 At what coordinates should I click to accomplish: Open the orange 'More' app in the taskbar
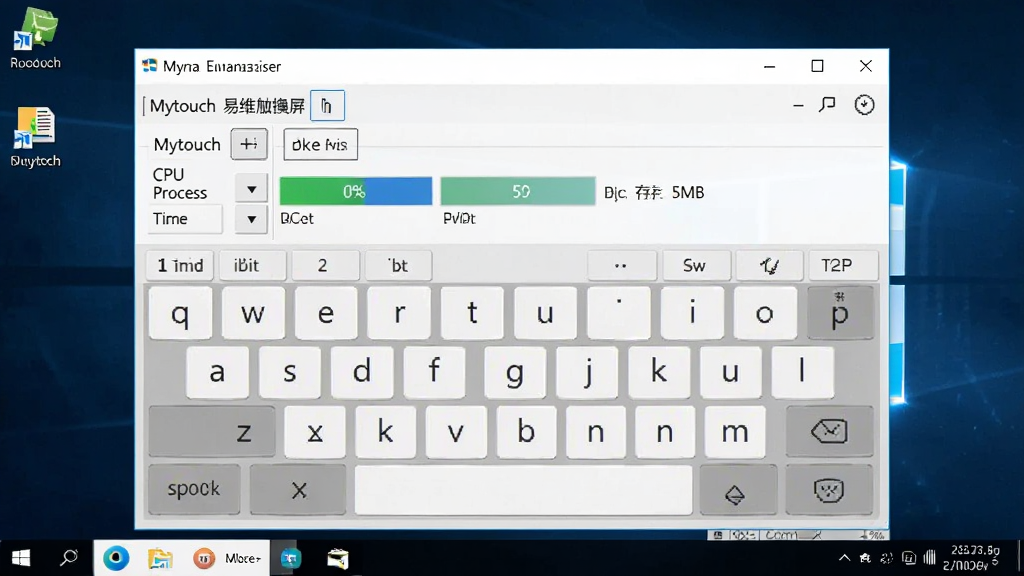tap(227, 558)
